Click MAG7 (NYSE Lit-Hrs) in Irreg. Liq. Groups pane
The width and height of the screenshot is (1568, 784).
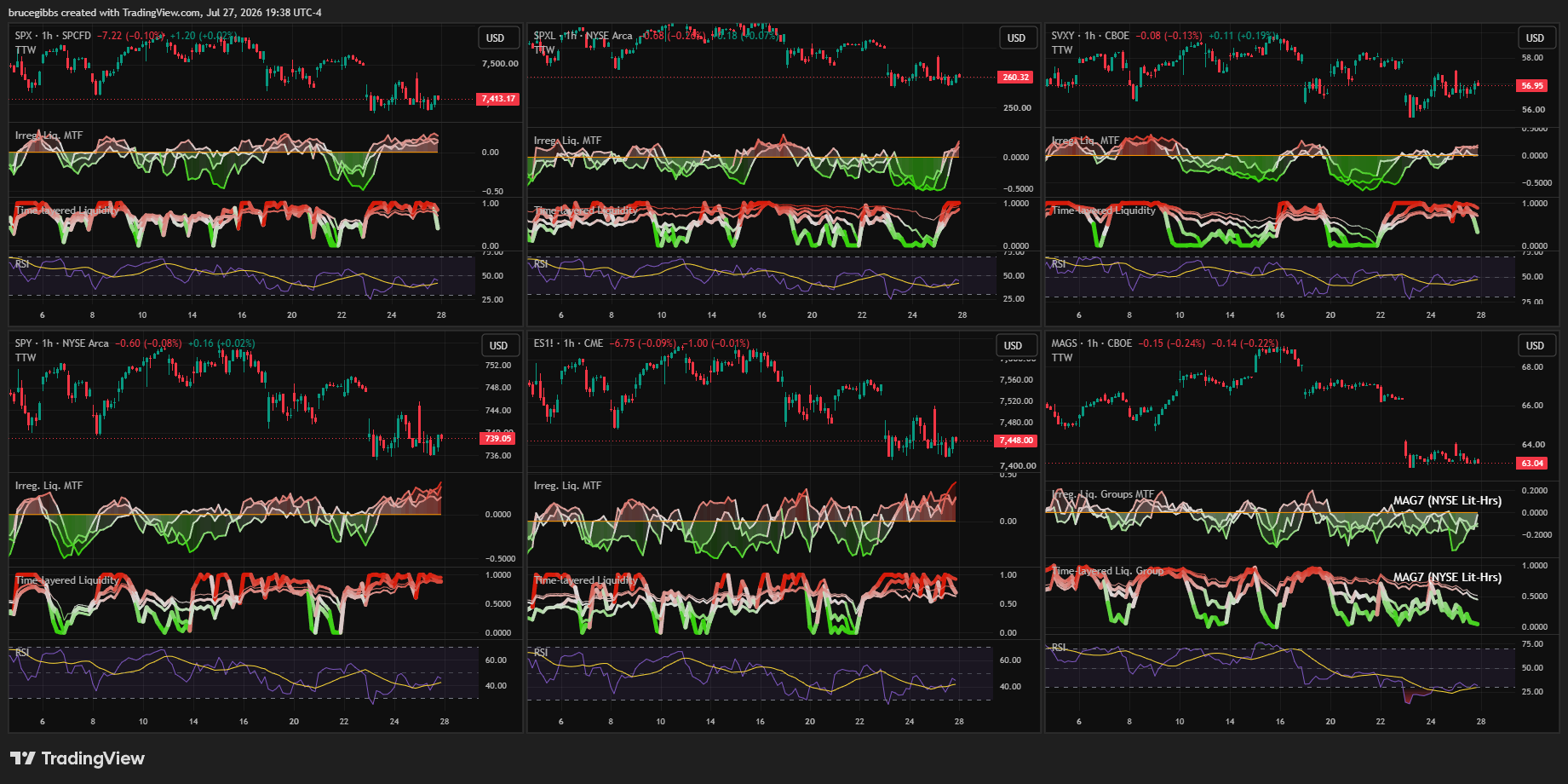[x=1447, y=501]
